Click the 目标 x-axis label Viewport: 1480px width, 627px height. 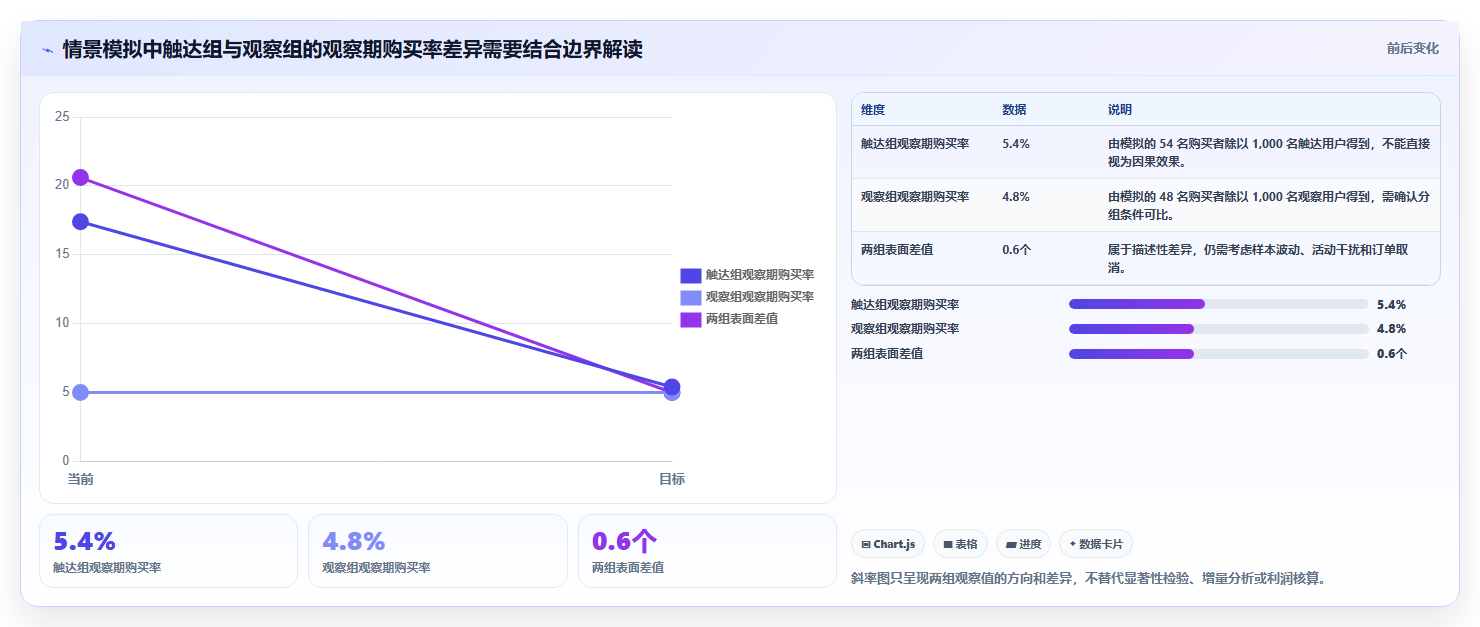pos(672,479)
